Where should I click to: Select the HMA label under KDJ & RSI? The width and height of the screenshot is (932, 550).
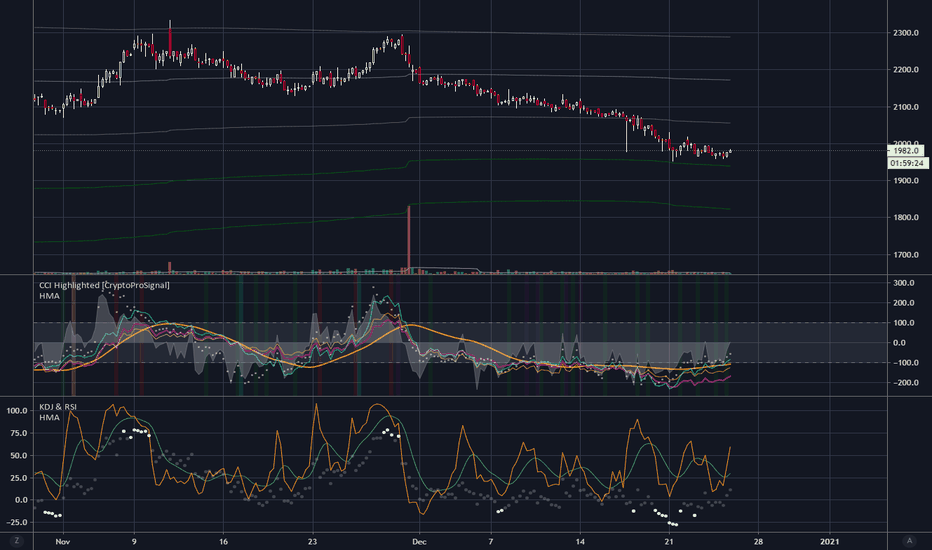[49, 417]
